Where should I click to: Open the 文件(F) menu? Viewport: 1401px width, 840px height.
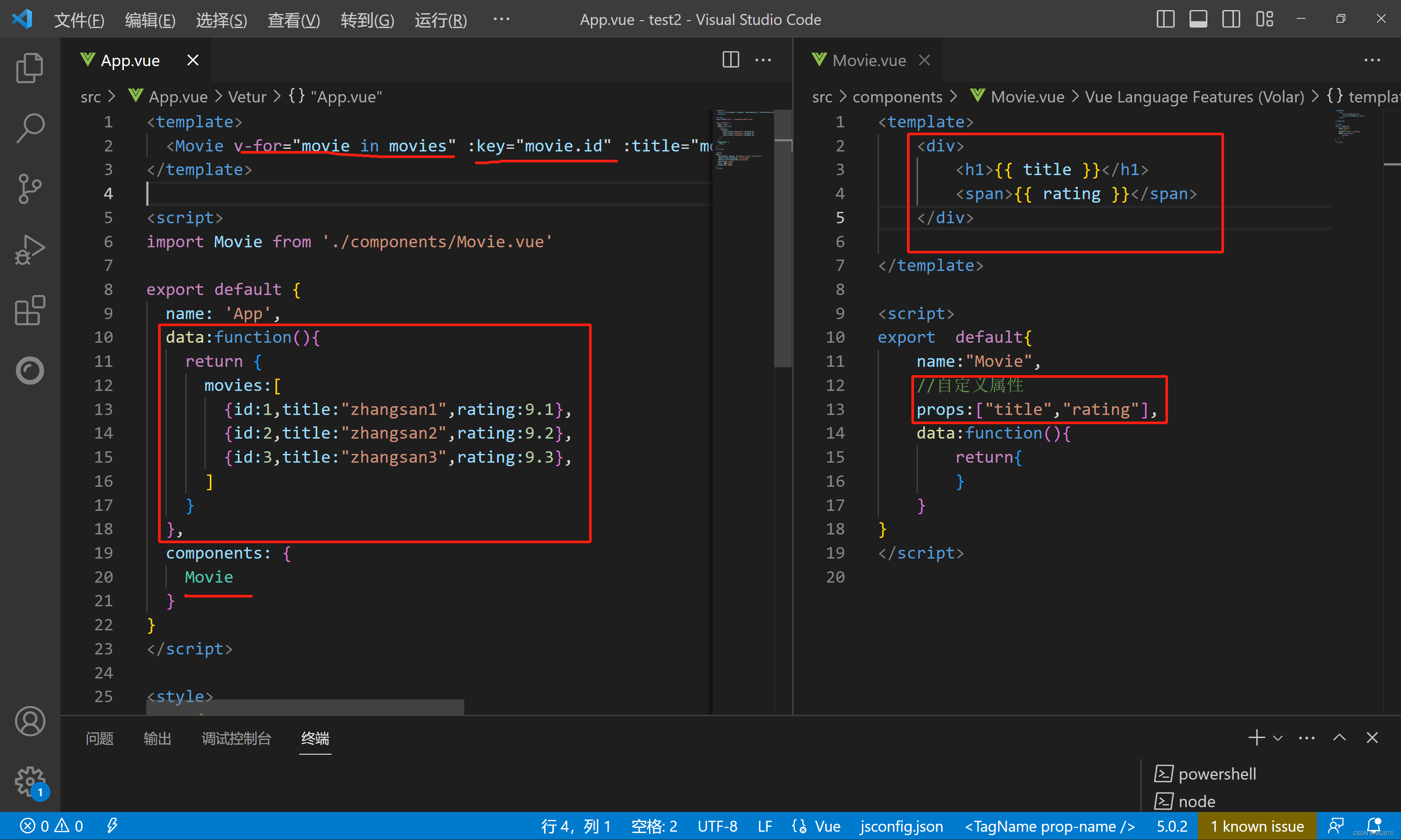[79, 21]
